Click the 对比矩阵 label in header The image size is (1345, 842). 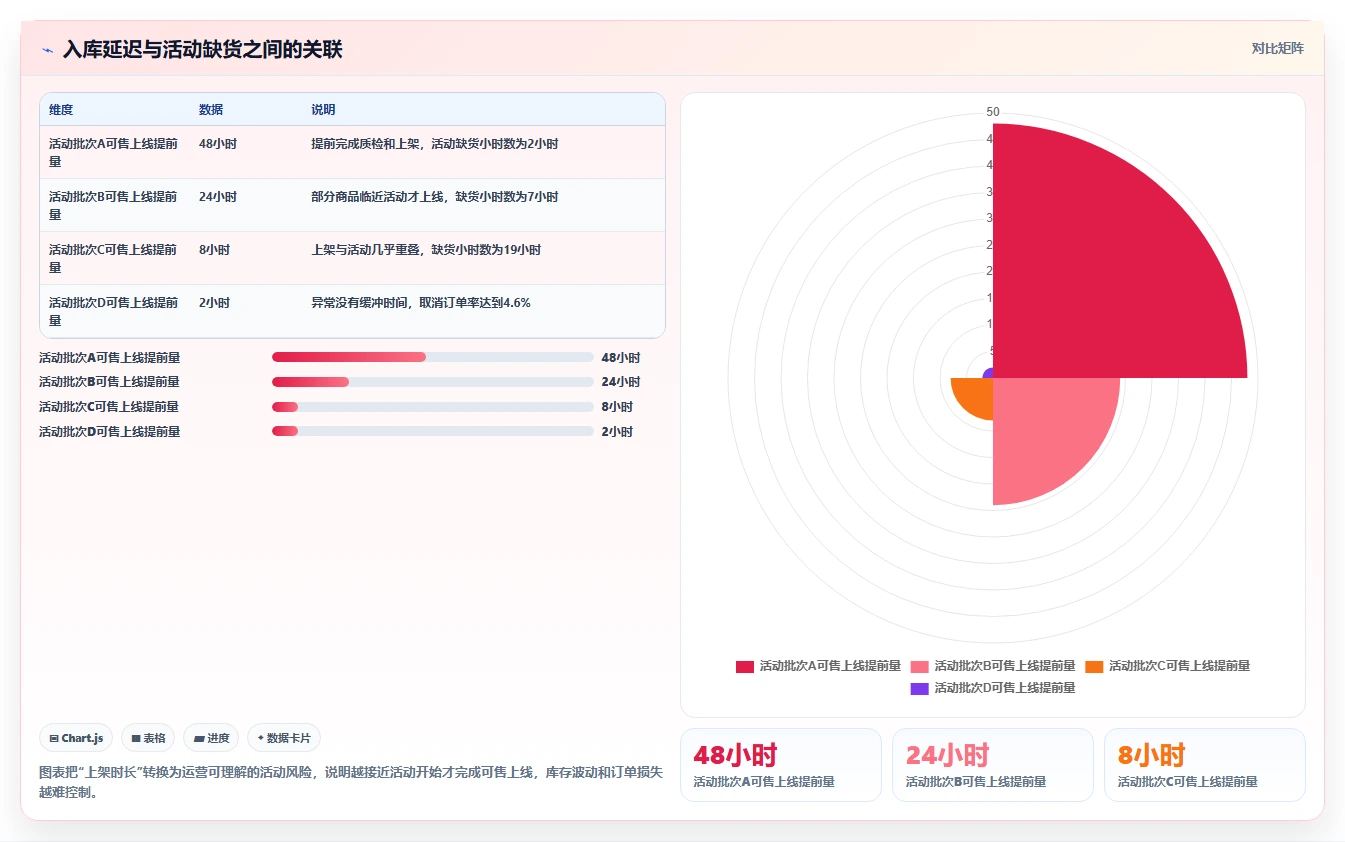(x=1277, y=48)
